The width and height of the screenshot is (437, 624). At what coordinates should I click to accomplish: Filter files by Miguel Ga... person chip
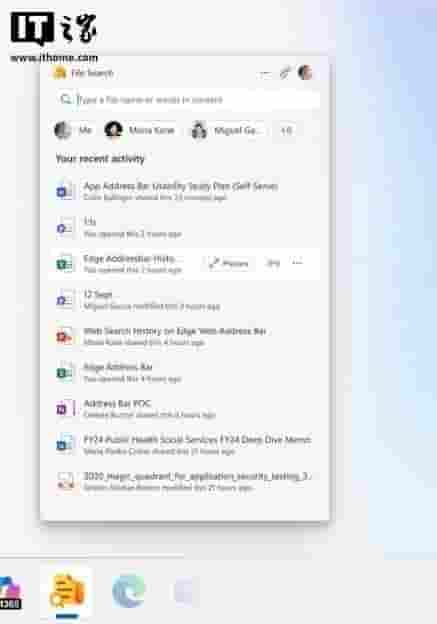tap(228, 130)
